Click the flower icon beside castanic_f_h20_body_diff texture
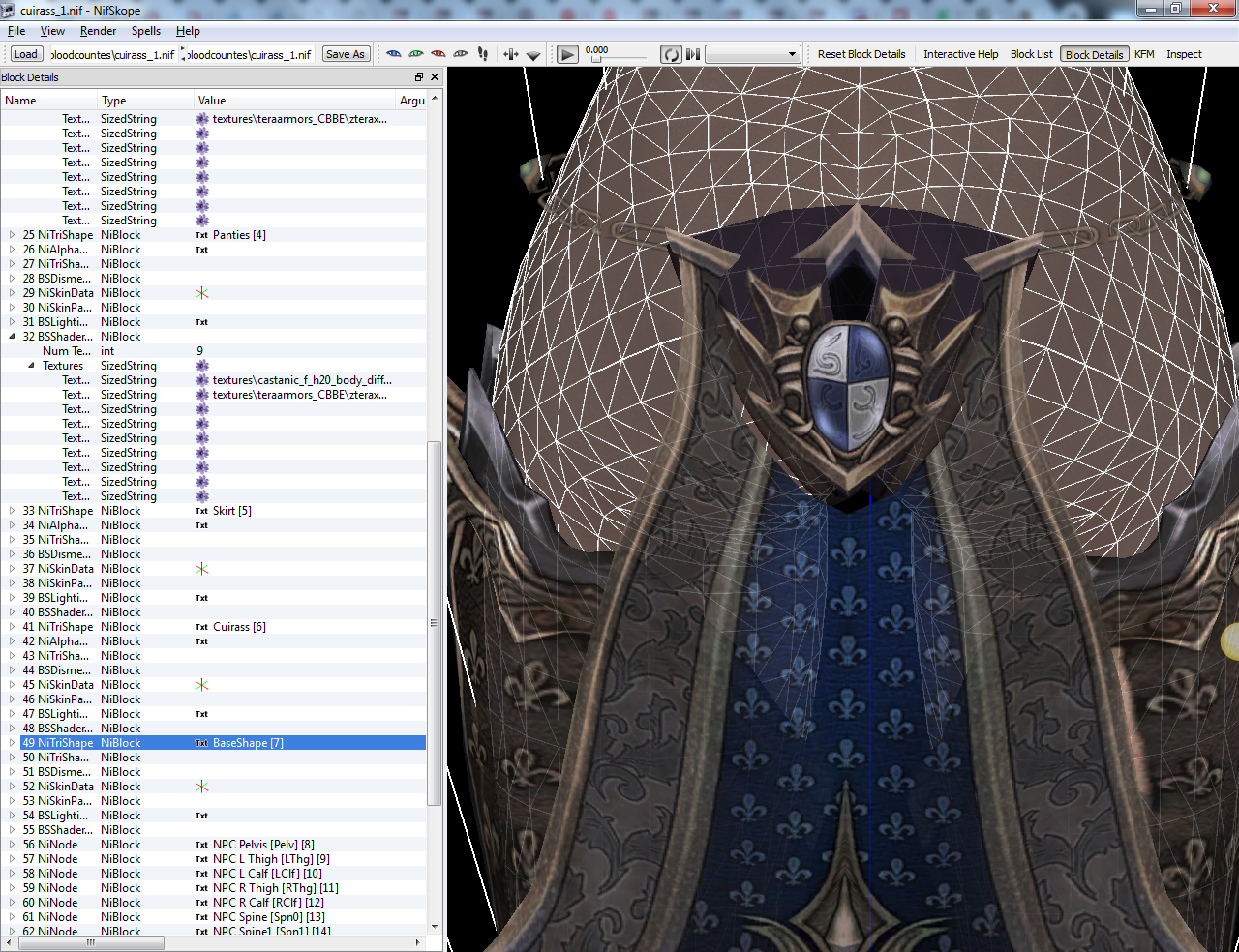 click(202, 380)
